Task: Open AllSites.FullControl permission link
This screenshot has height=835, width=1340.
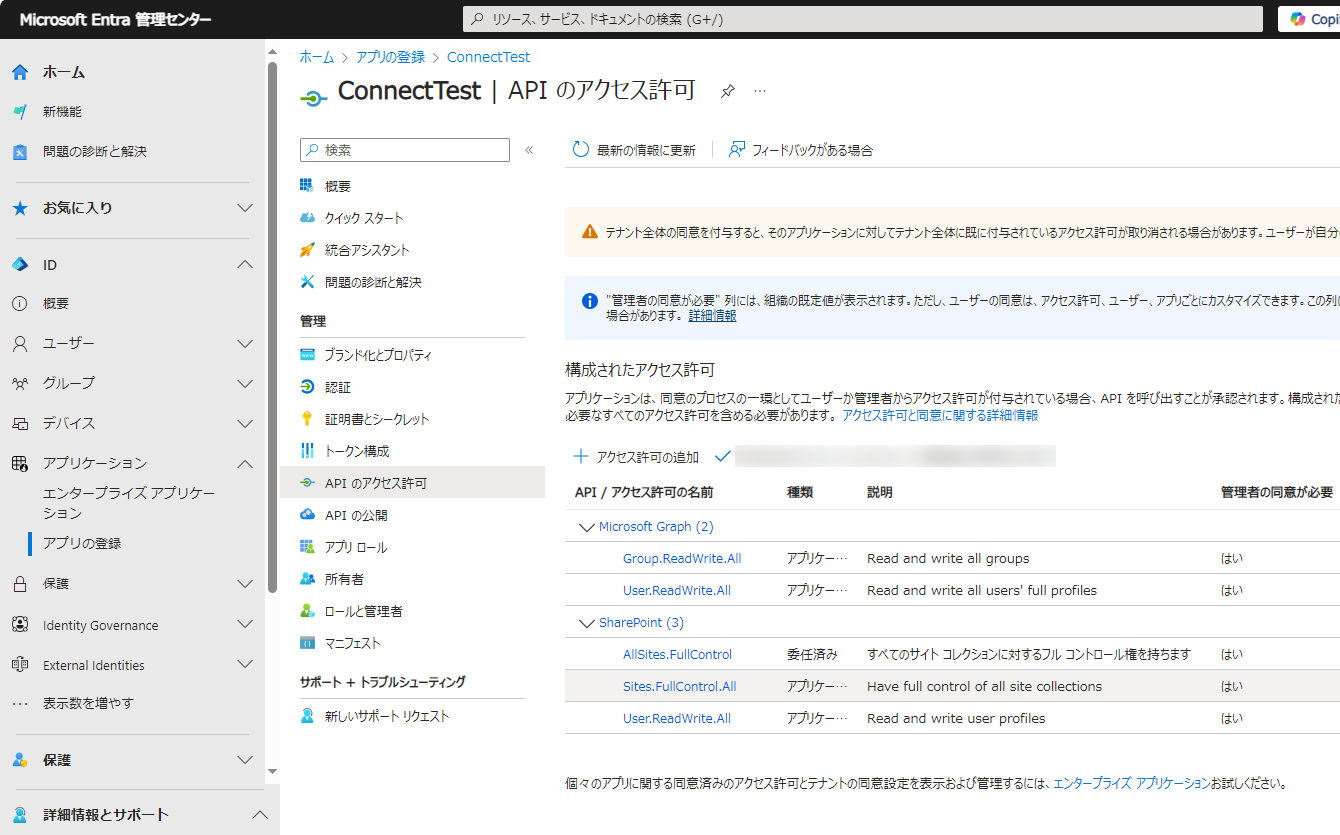Action: pos(677,654)
